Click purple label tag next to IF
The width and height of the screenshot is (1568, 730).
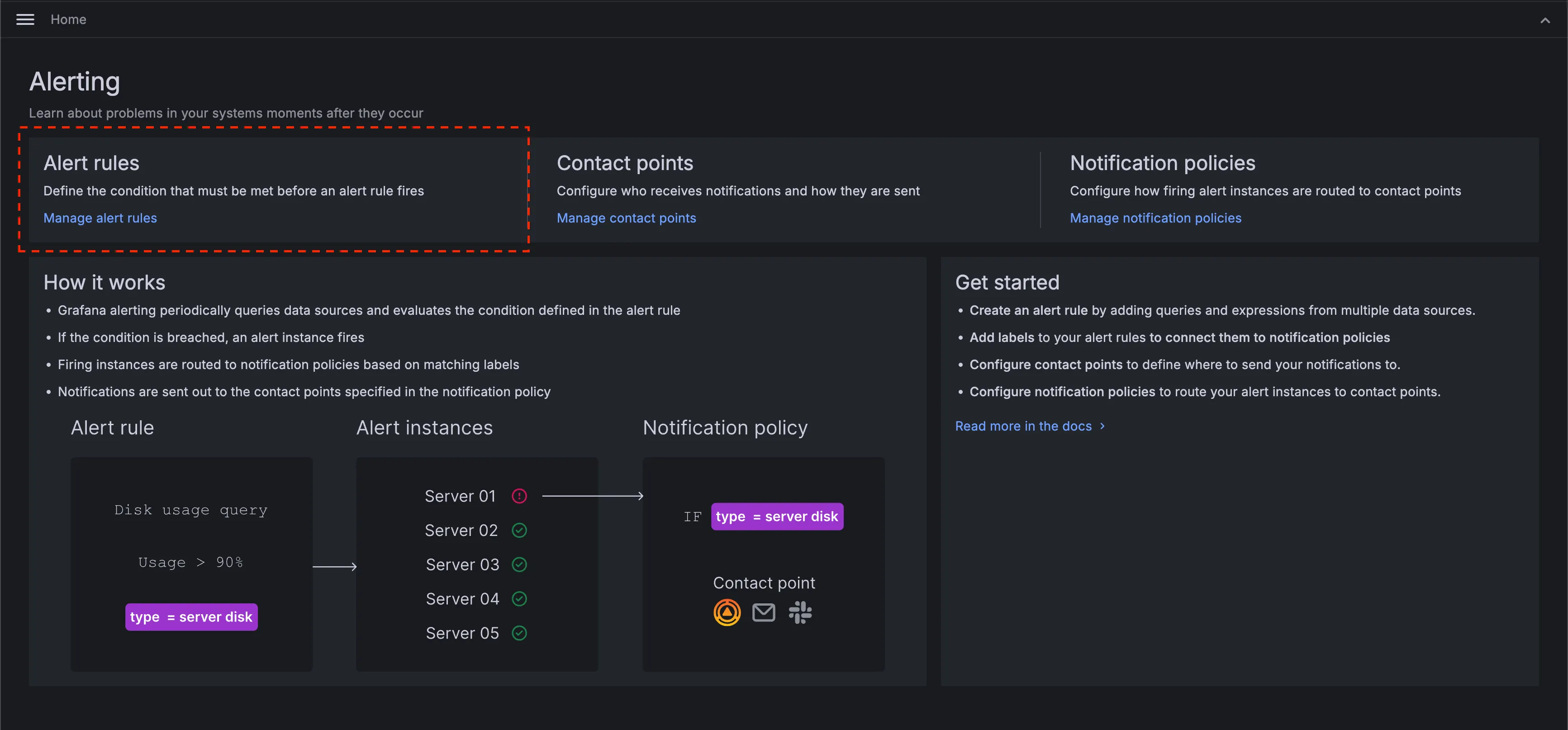pyautogui.click(x=777, y=517)
